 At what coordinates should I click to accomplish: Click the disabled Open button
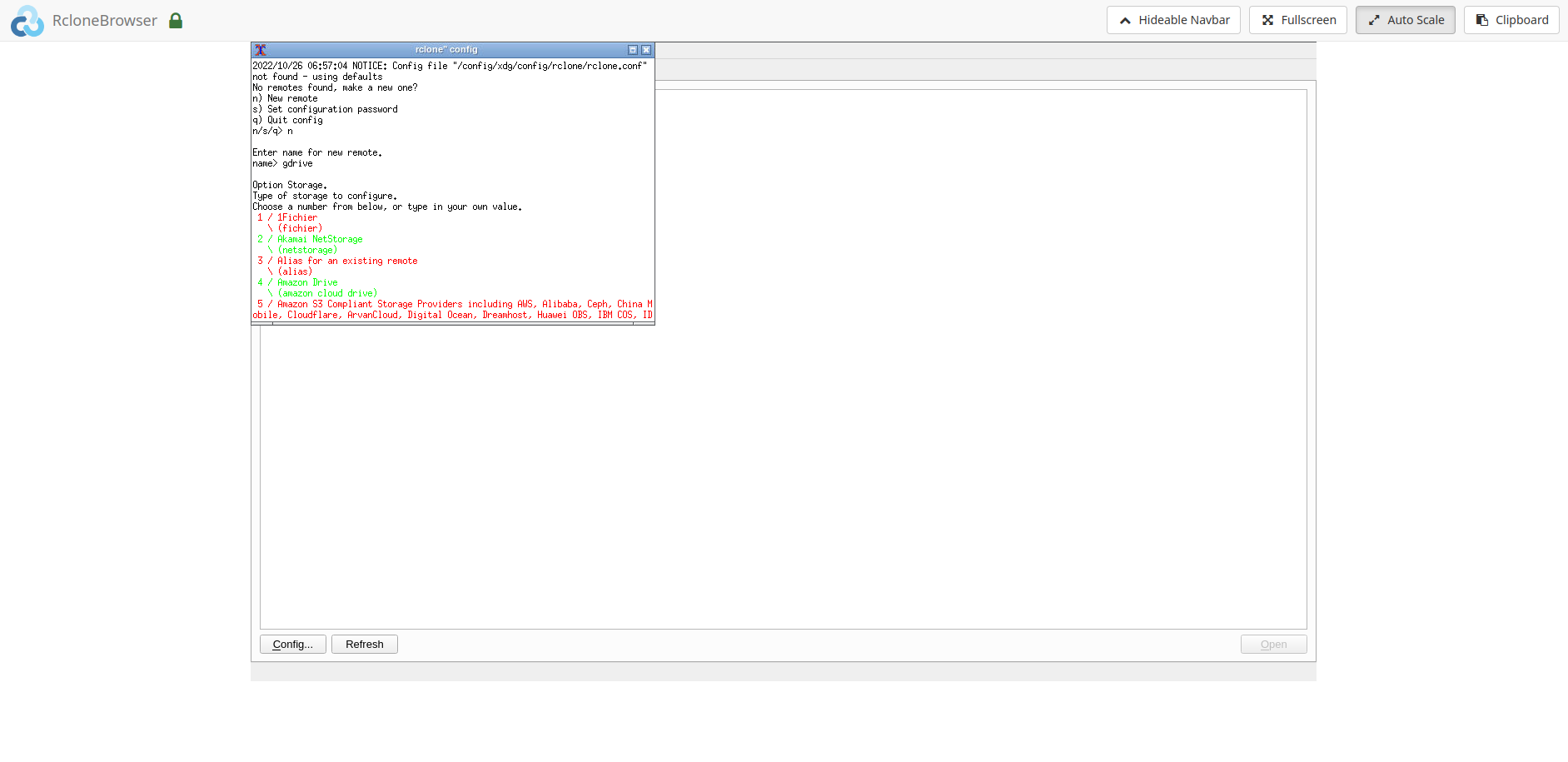coord(1273,644)
